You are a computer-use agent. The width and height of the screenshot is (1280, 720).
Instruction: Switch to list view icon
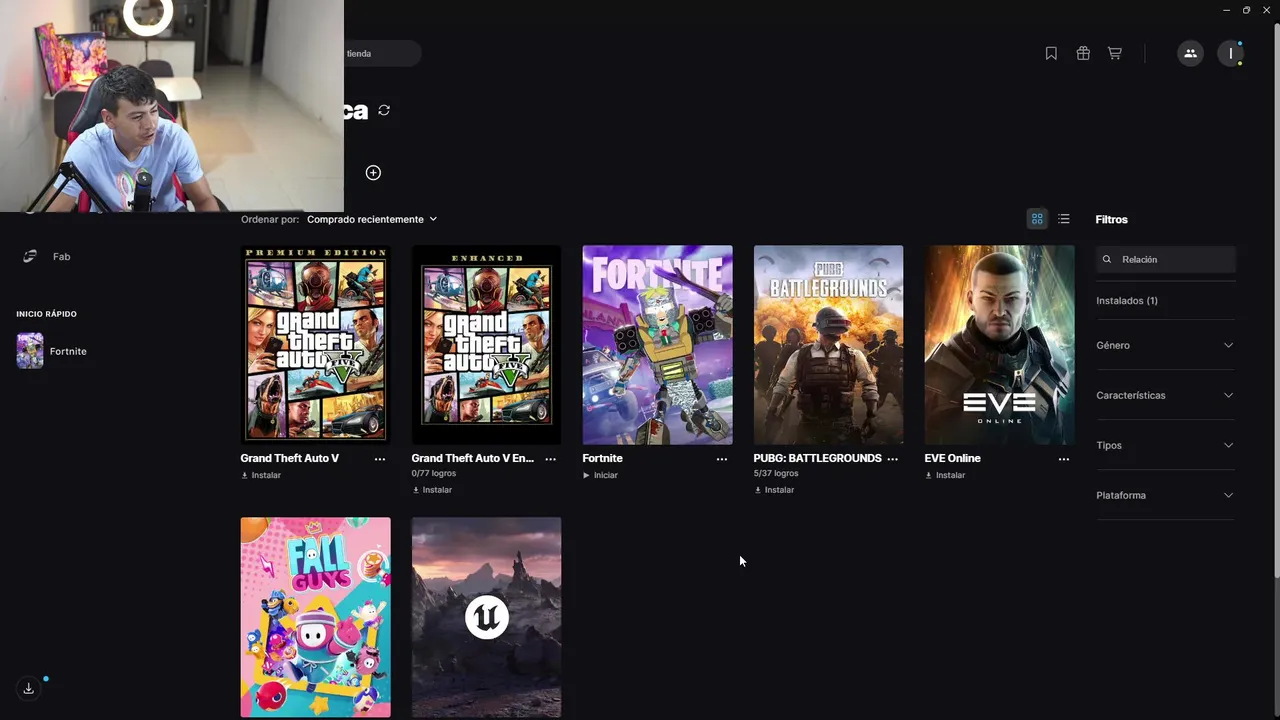(x=1064, y=219)
